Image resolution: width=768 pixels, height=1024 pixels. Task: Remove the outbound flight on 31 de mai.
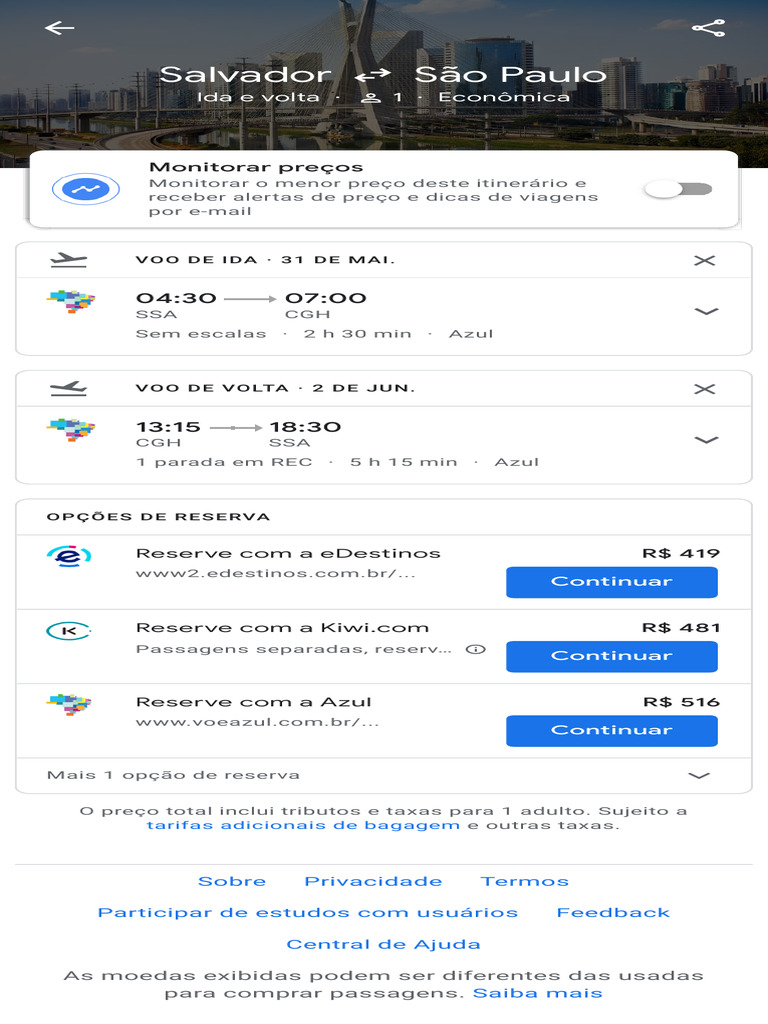(x=705, y=260)
